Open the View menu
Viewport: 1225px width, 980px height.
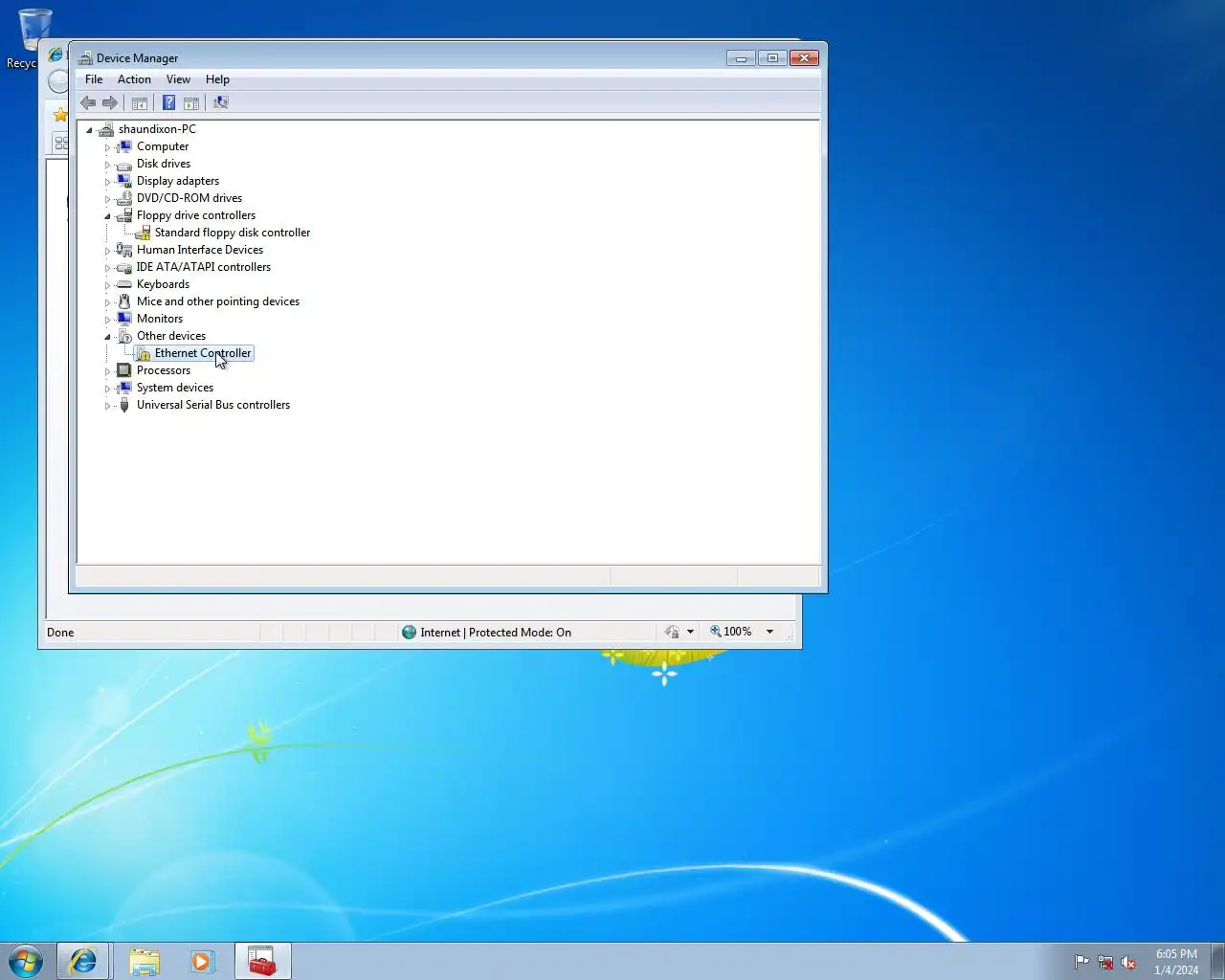click(x=178, y=79)
